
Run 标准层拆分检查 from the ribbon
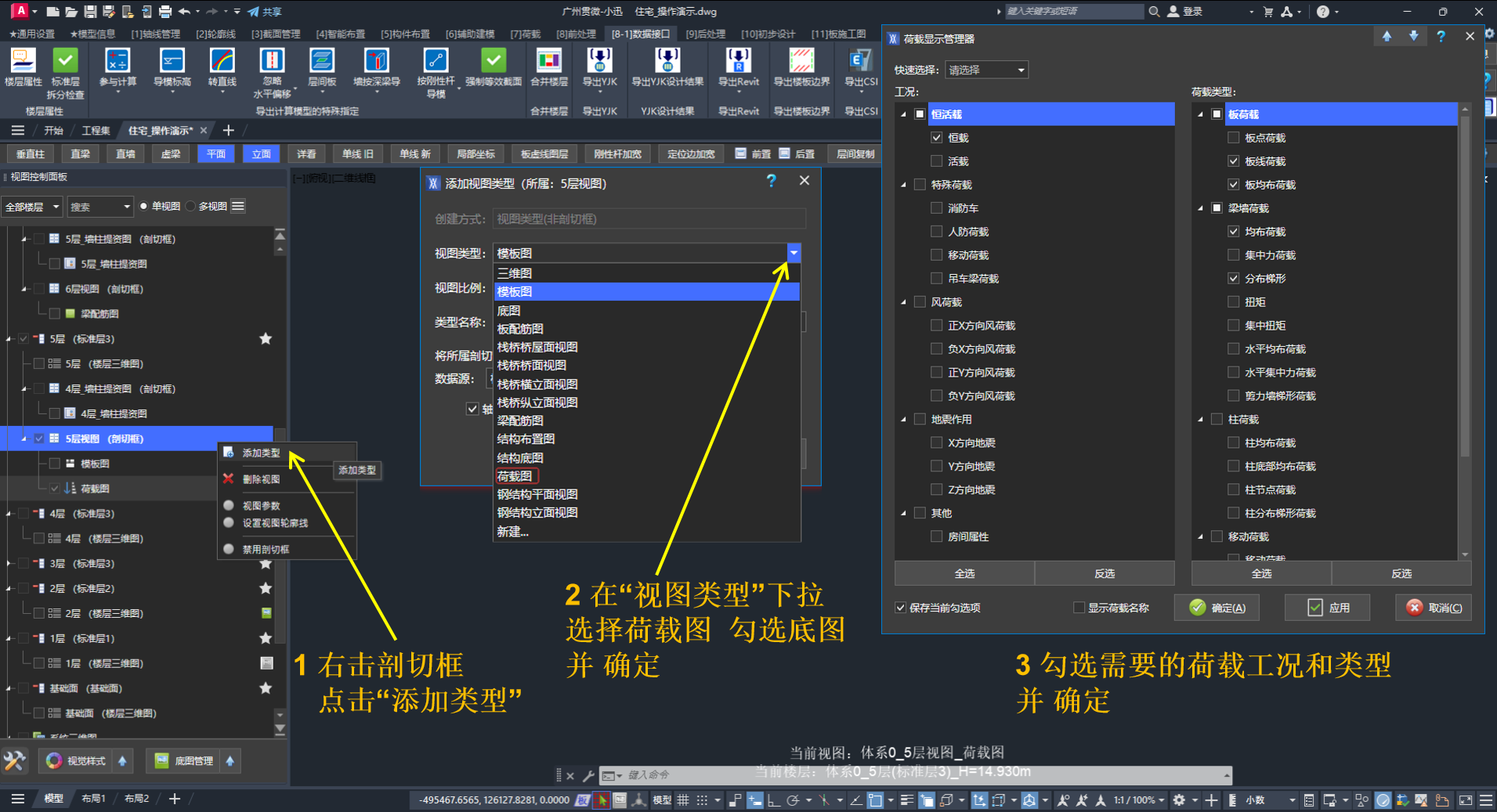(65, 73)
